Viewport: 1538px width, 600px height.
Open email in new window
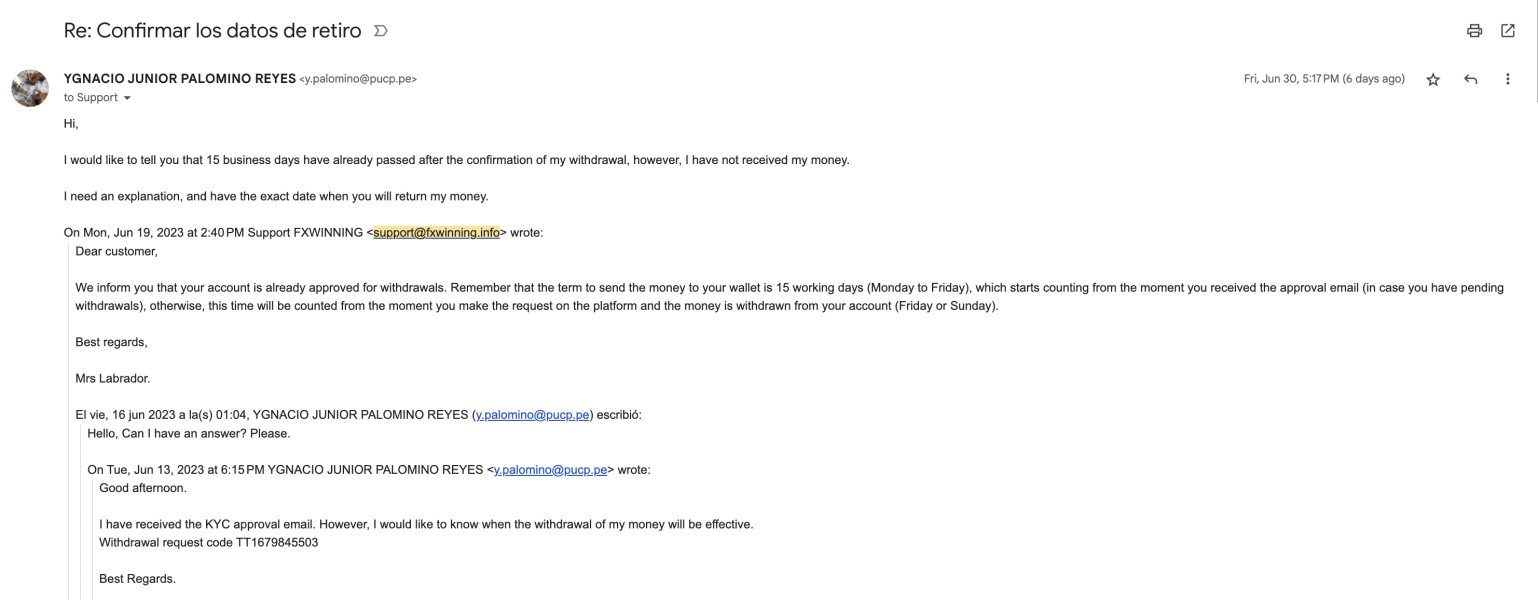coord(1508,31)
